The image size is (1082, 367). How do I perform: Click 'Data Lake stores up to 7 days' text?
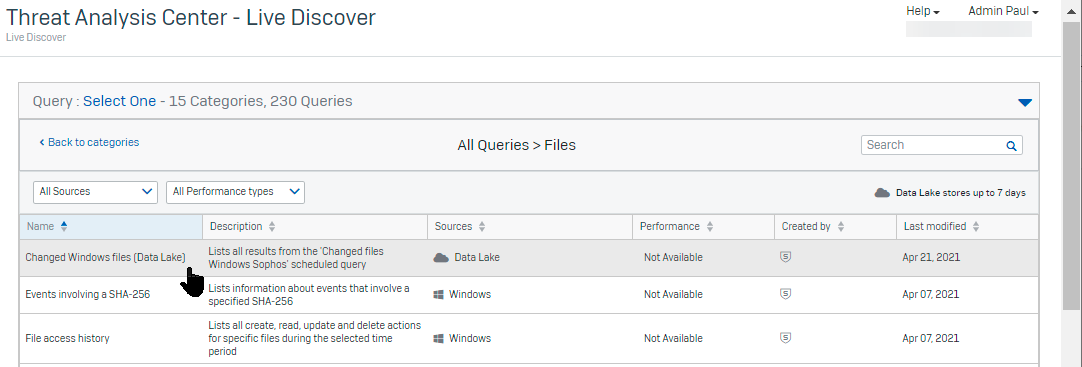coord(961,193)
